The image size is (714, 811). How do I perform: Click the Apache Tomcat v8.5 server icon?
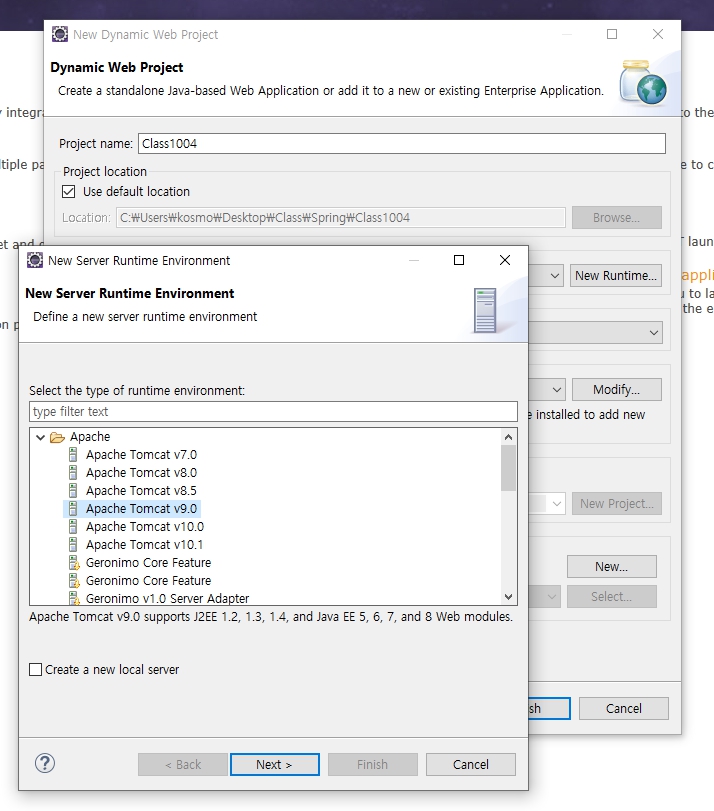pos(73,491)
